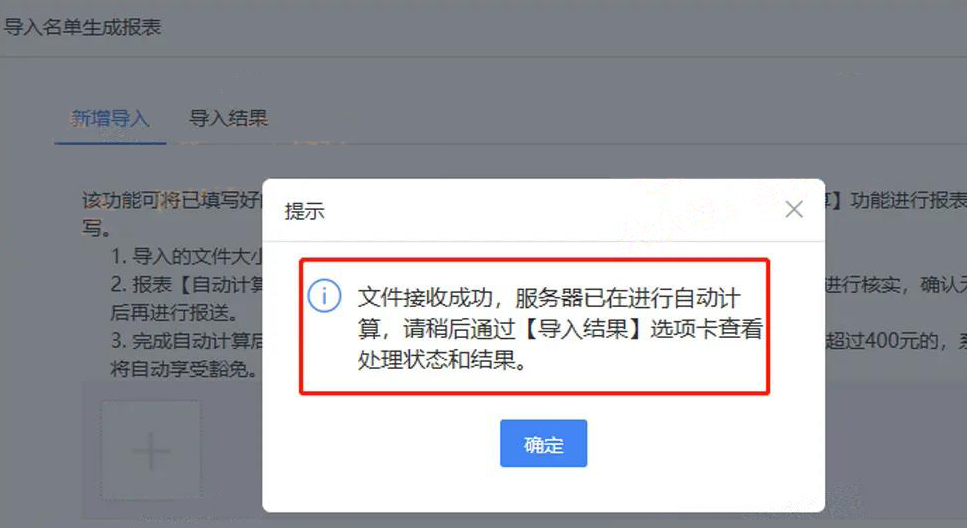Close the 提示 dialog with the X icon
This screenshot has height=528, width=967.
[794, 210]
